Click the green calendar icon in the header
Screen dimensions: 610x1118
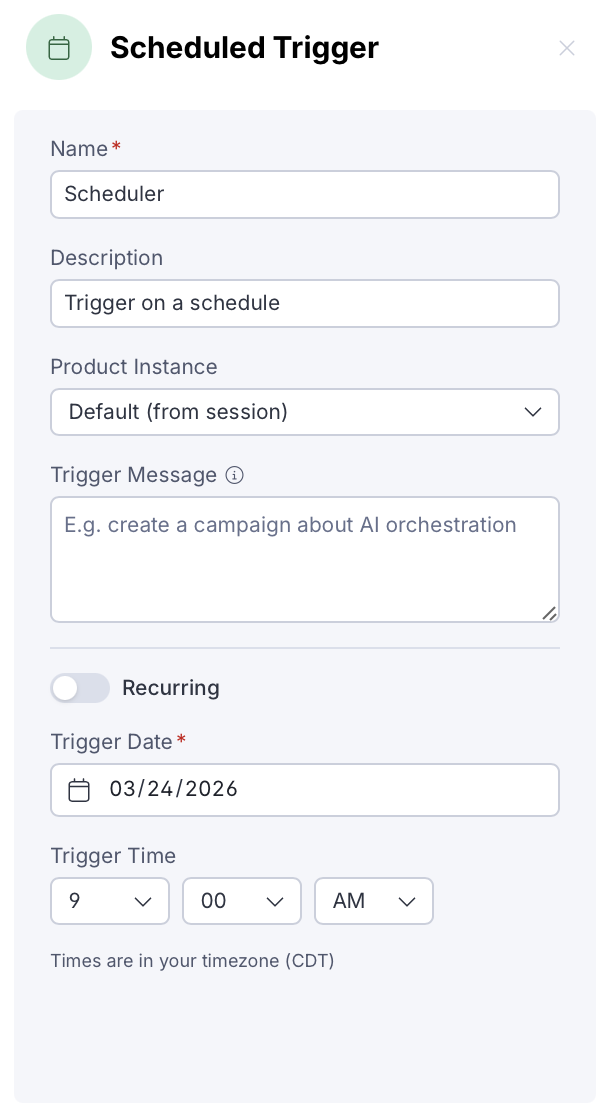pyautogui.click(x=59, y=46)
